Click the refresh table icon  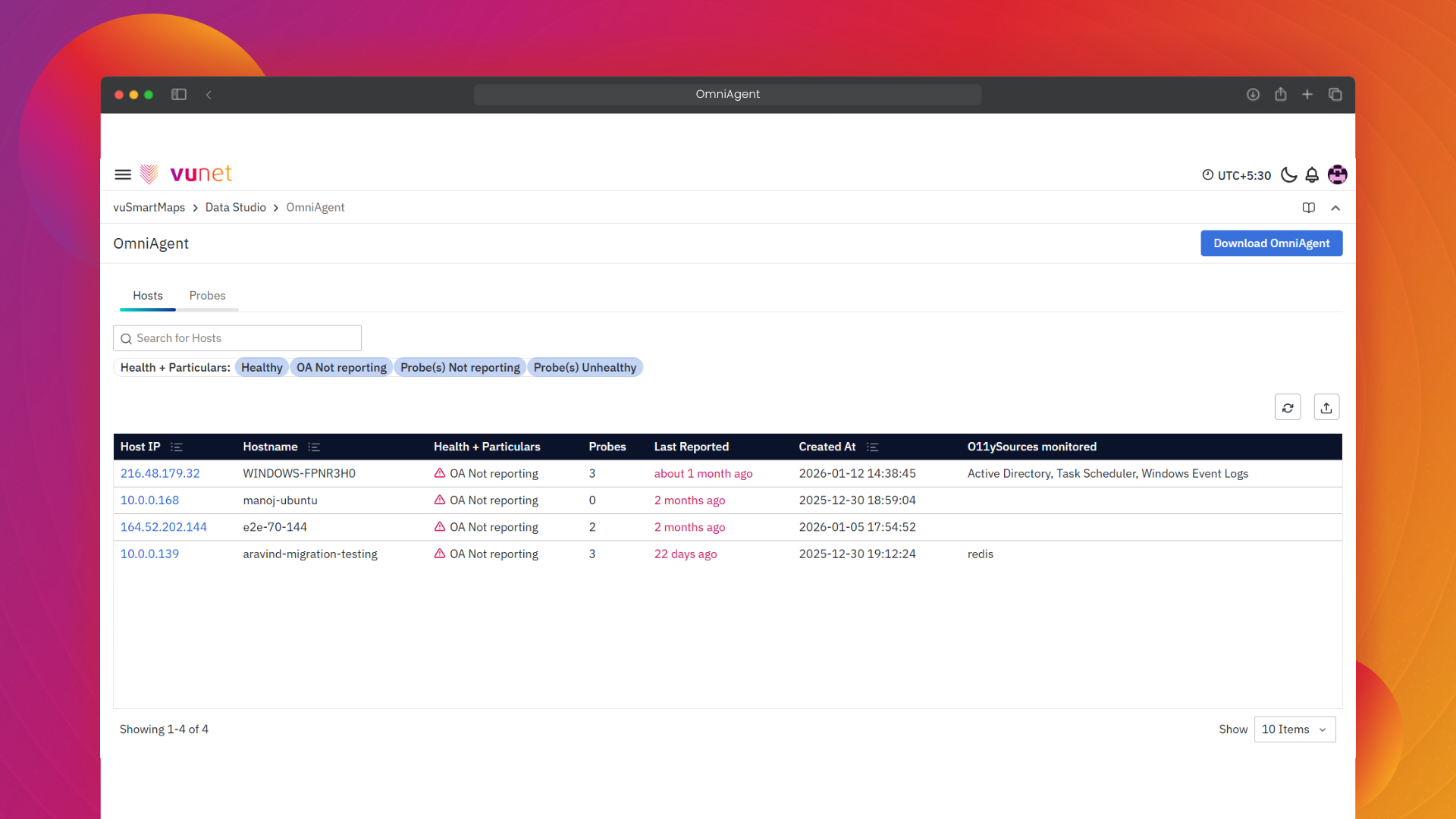click(1288, 407)
